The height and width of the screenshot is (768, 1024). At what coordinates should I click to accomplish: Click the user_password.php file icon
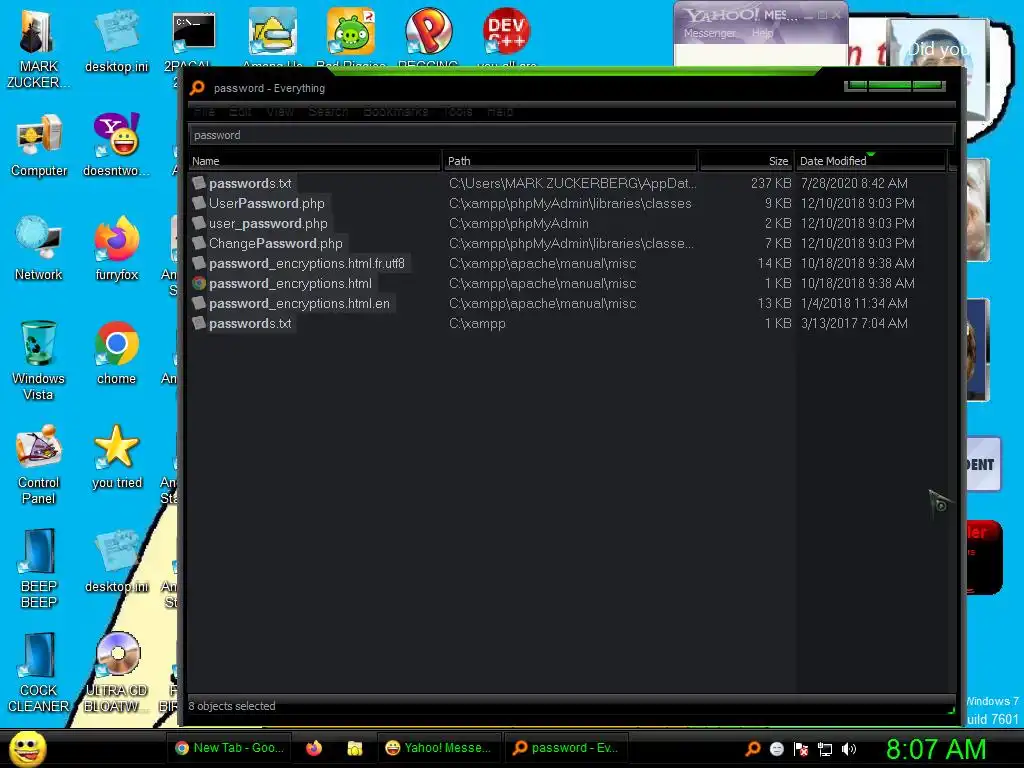point(199,223)
